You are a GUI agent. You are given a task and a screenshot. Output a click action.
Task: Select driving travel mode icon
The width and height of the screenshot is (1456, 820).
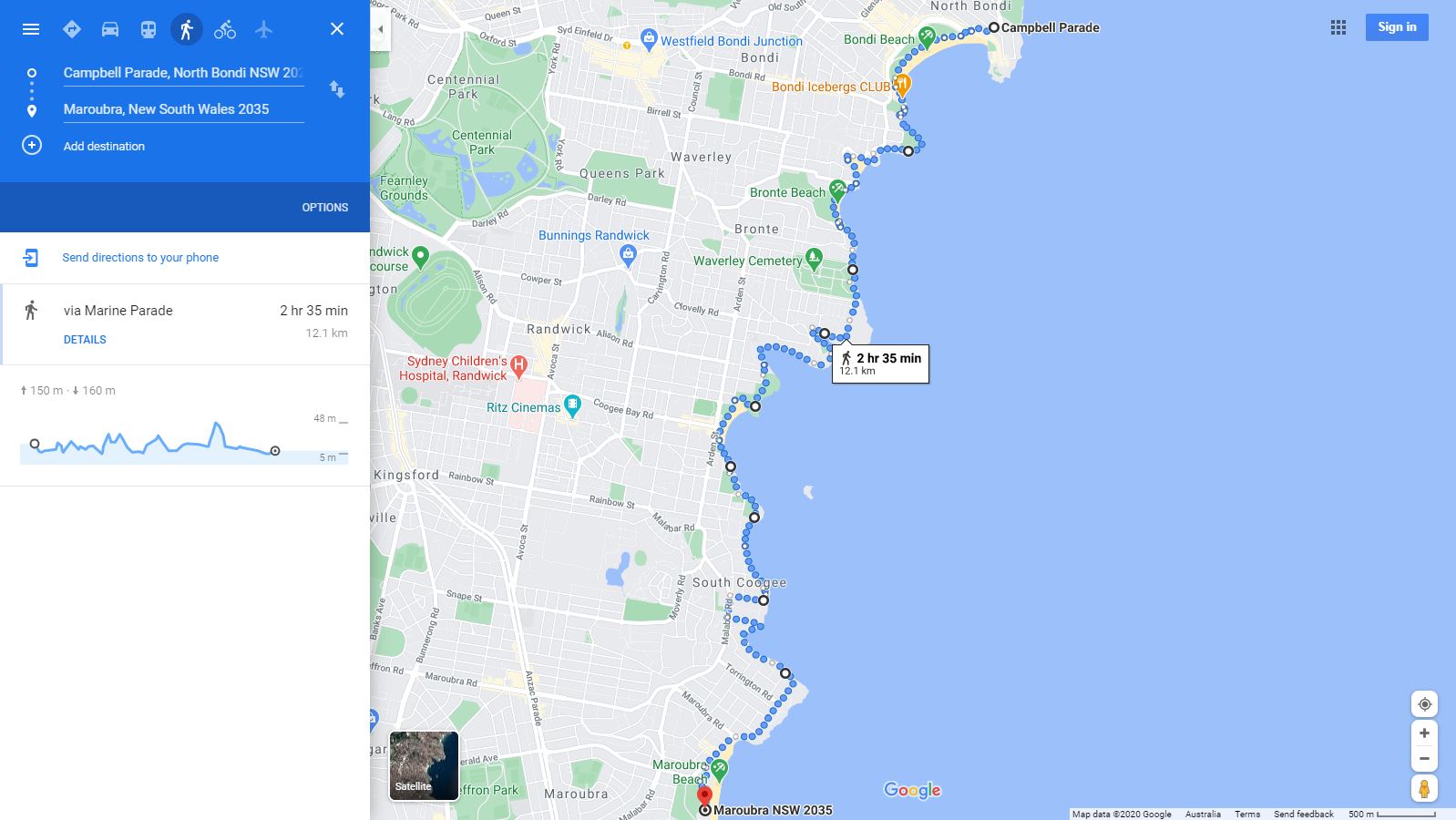(110, 29)
